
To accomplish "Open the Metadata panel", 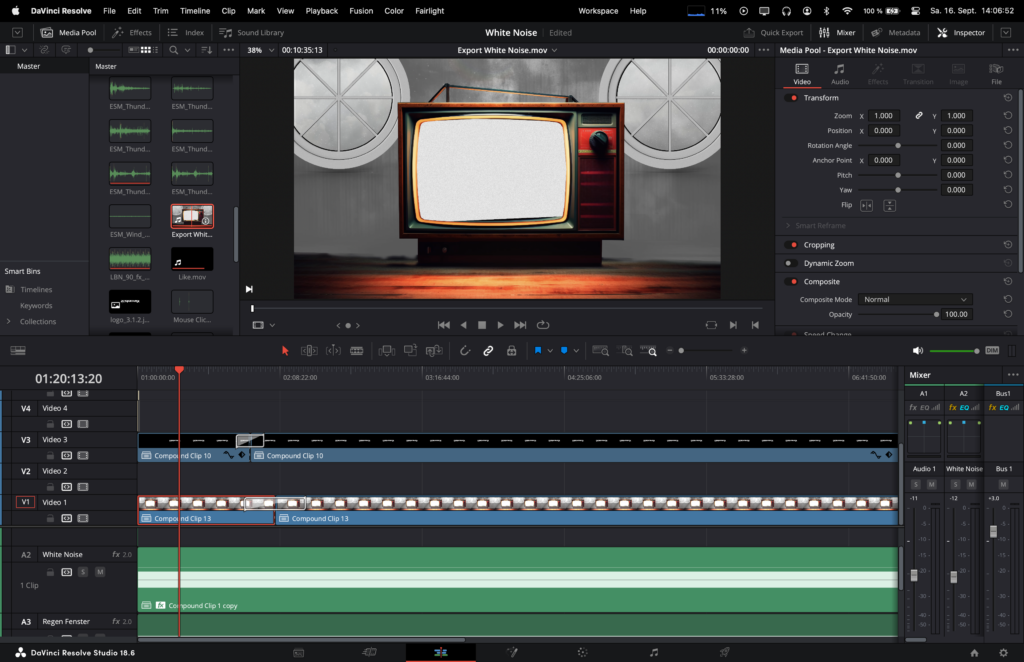I will [895, 33].
